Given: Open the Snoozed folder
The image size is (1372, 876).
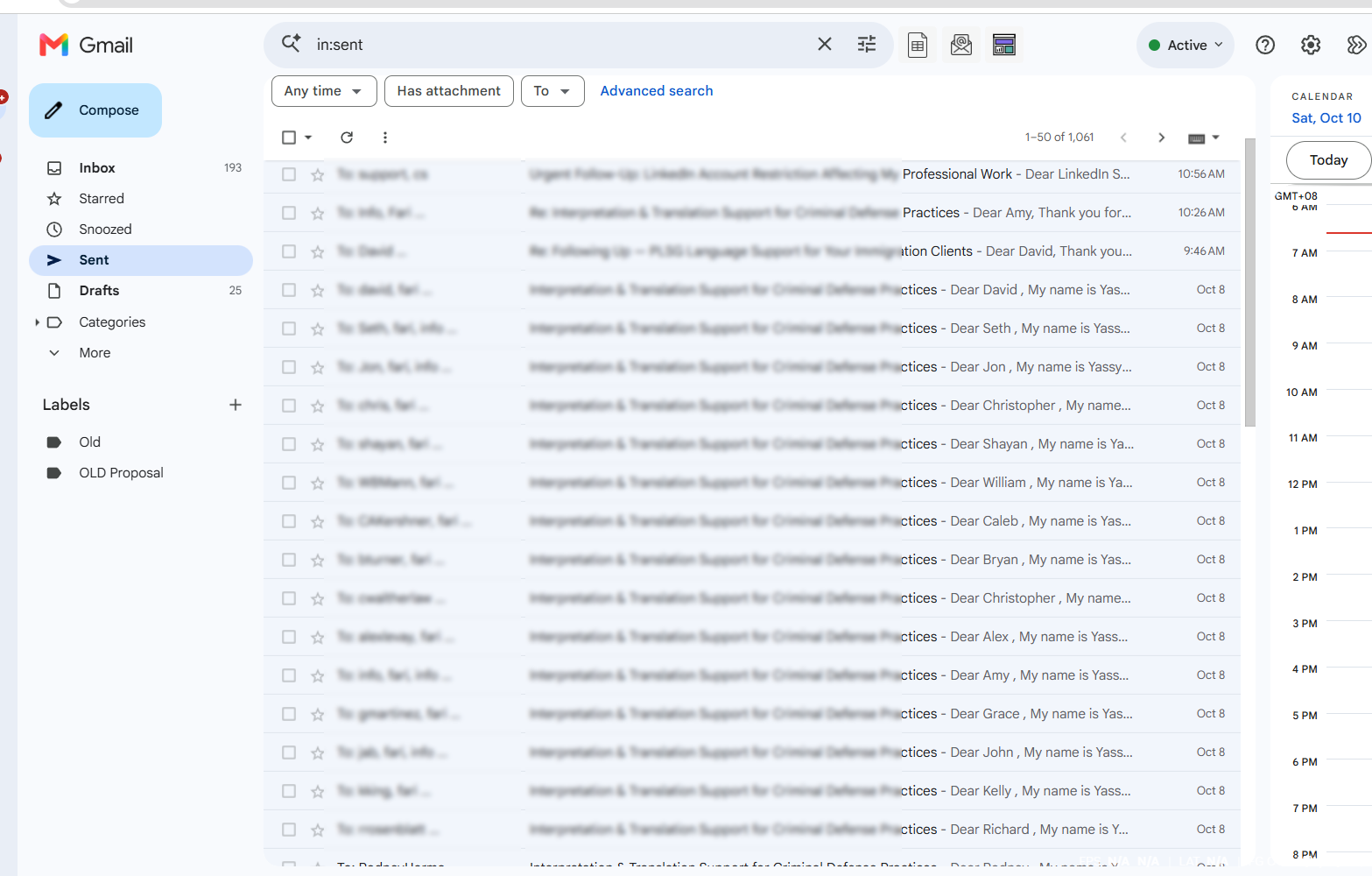Looking at the screenshot, I should tap(141, 230).
